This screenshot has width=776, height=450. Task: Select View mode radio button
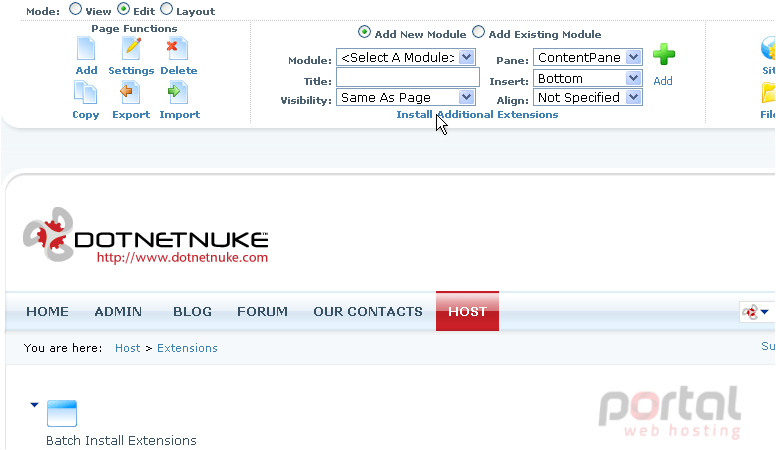(75, 9)
